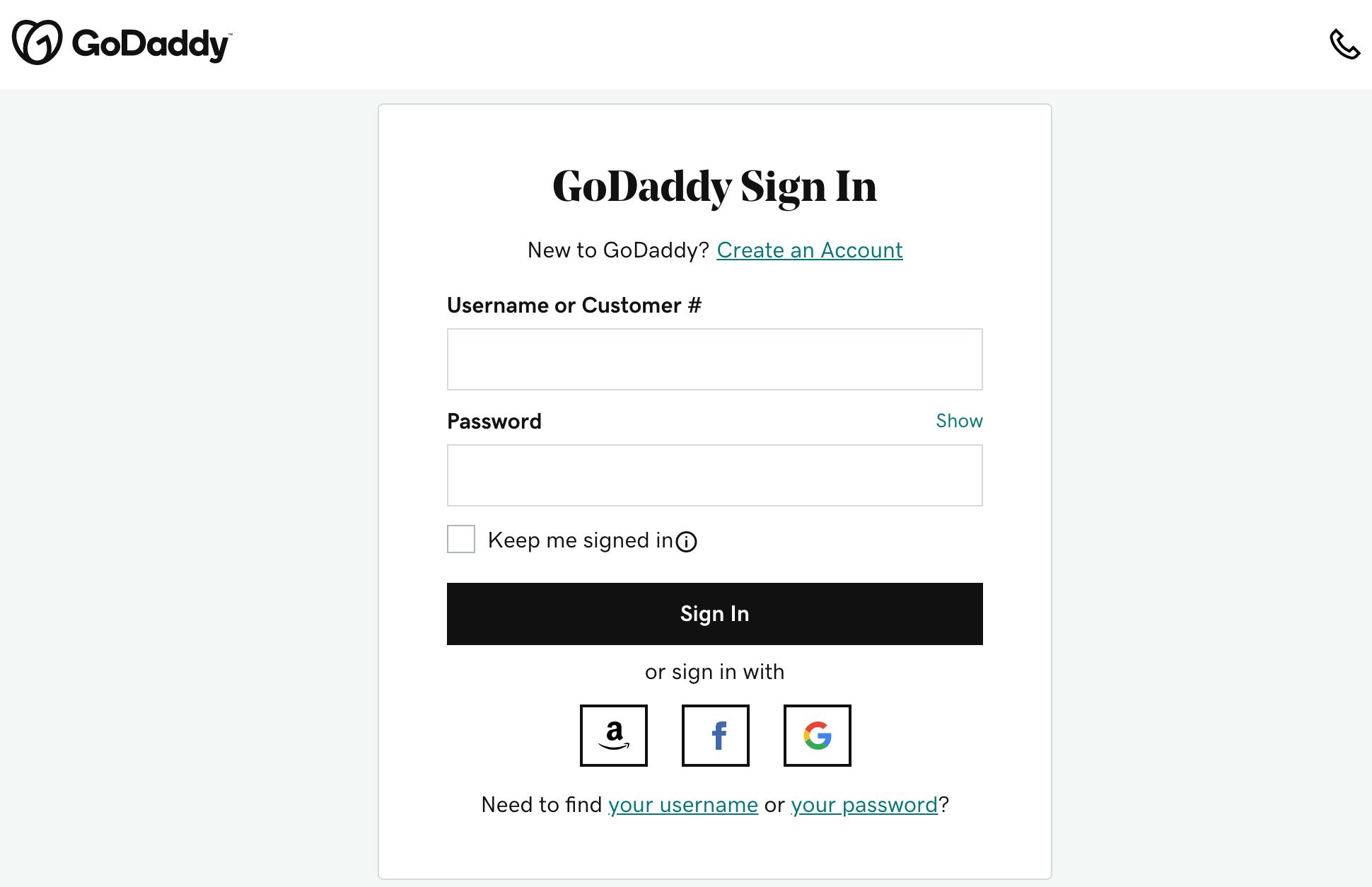Viewport: 1372px width, 887px height.
Task: Click the your username link
Action: pos(683,805)
